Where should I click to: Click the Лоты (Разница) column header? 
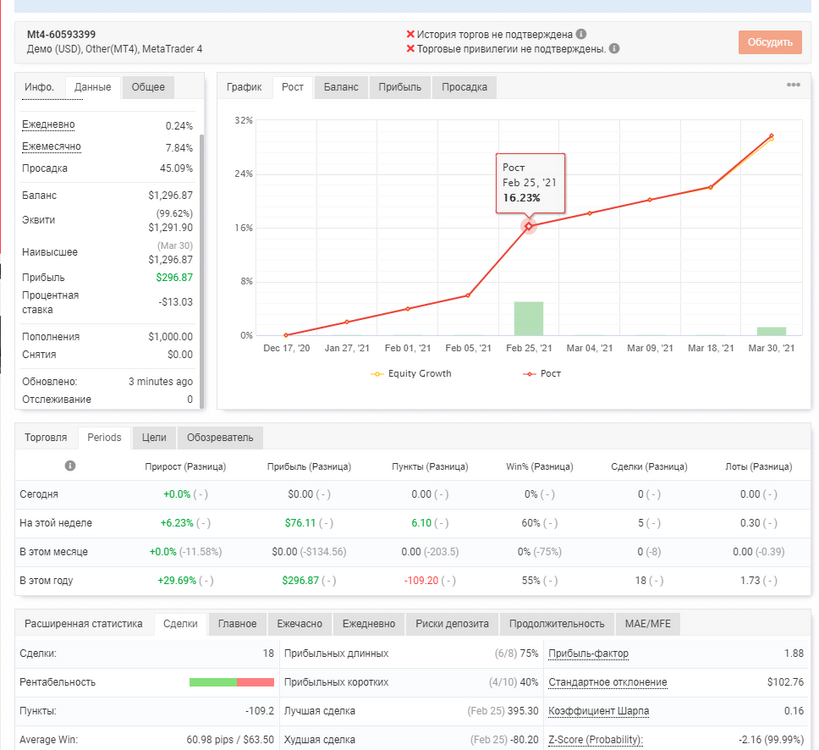(x=758, y=466)
